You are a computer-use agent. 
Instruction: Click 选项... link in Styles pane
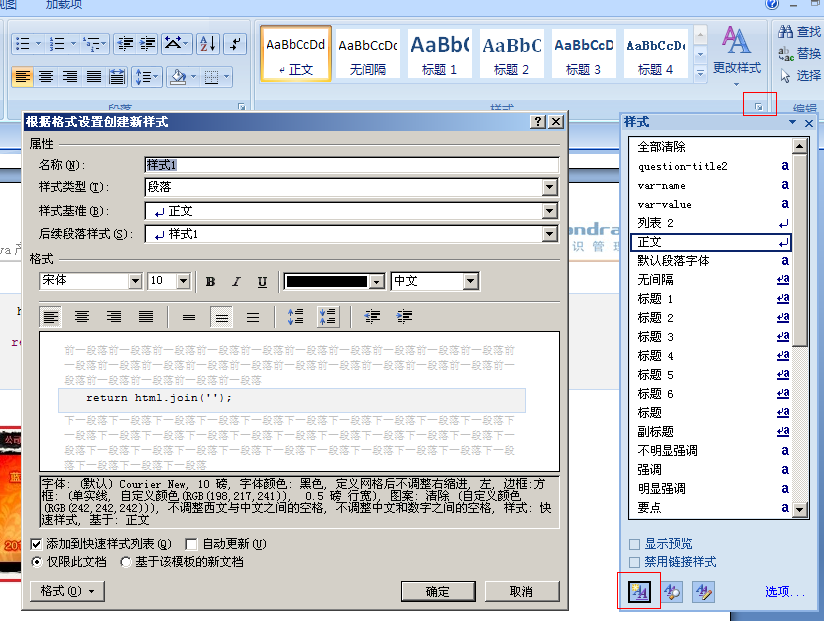[x=785, y=592]
